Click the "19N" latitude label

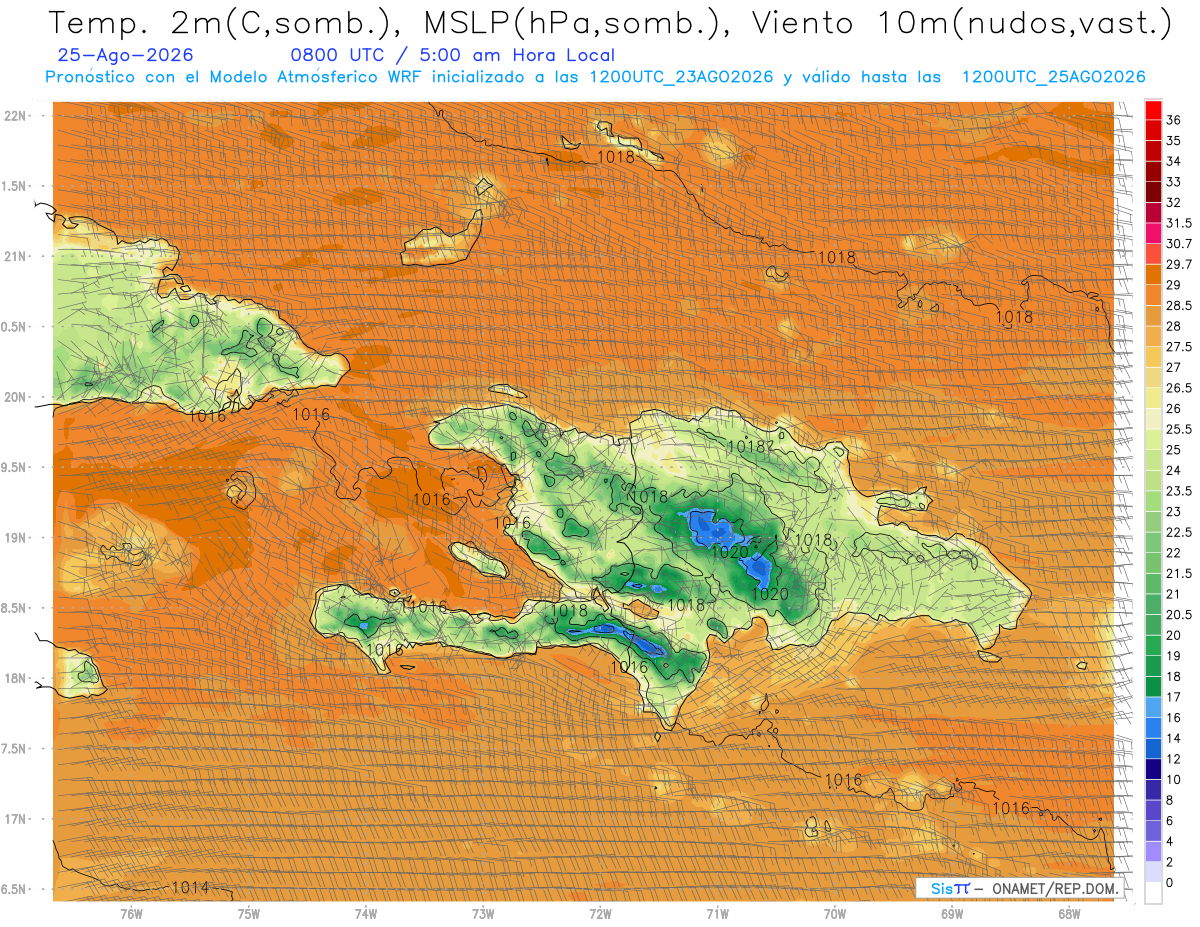16,538
